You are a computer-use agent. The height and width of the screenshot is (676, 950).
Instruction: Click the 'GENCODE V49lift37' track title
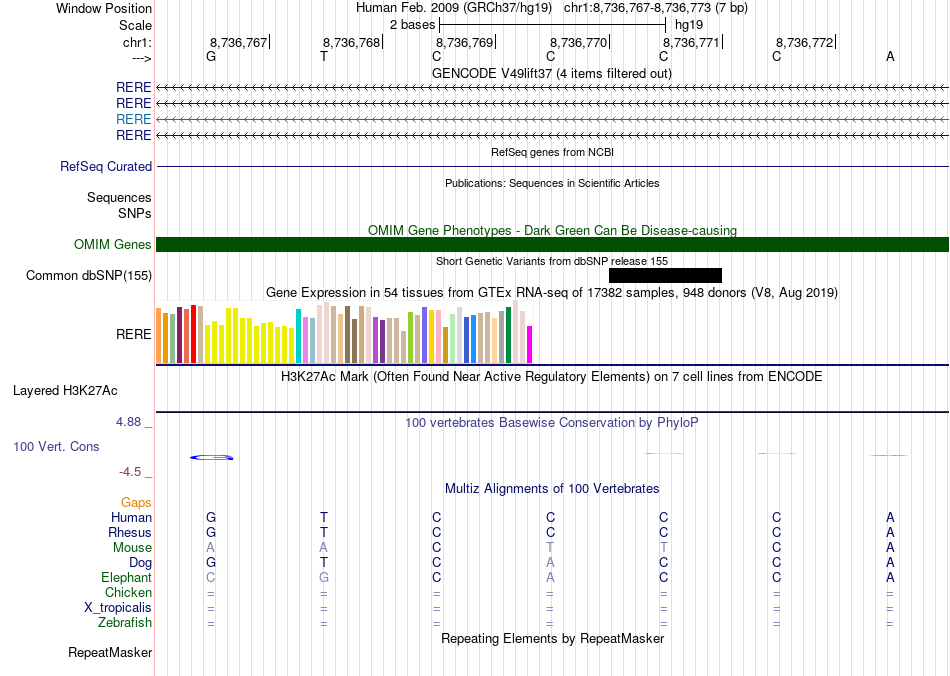552,74
